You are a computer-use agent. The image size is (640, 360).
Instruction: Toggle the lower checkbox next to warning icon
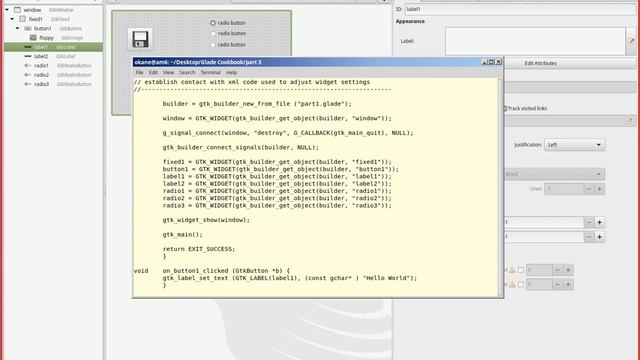point(520,284)
